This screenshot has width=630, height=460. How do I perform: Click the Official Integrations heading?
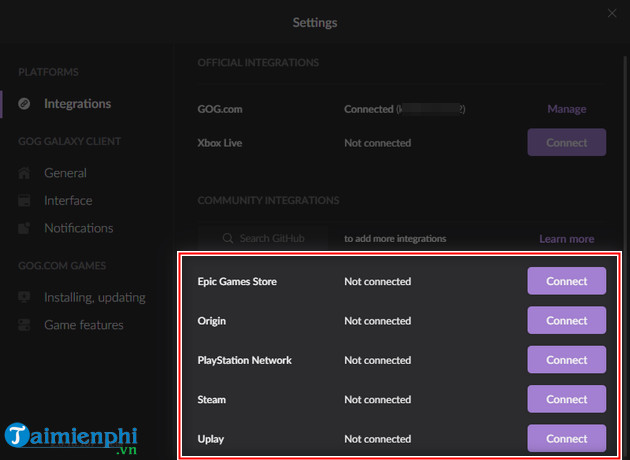click(x=258, y=63)
